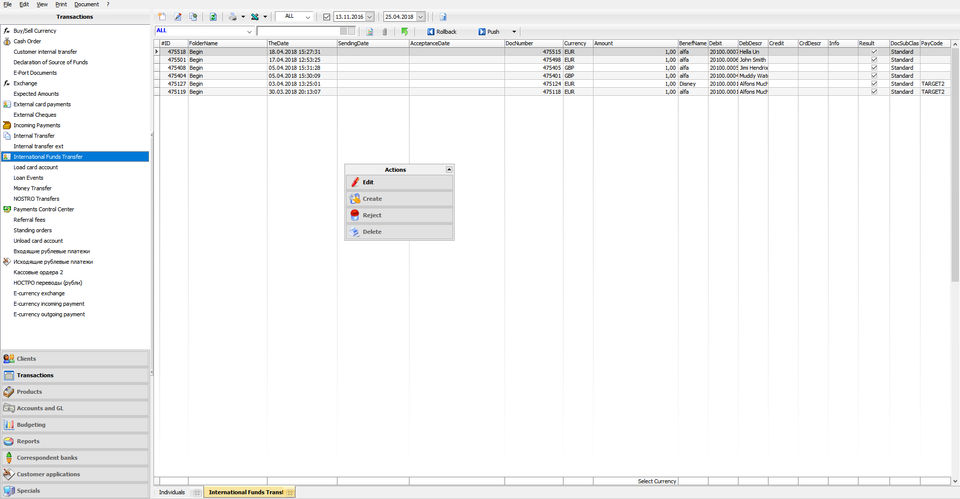Select the Buy/Sell Currency function icon
Screen dimensions: 960x499
coord(7,31)
